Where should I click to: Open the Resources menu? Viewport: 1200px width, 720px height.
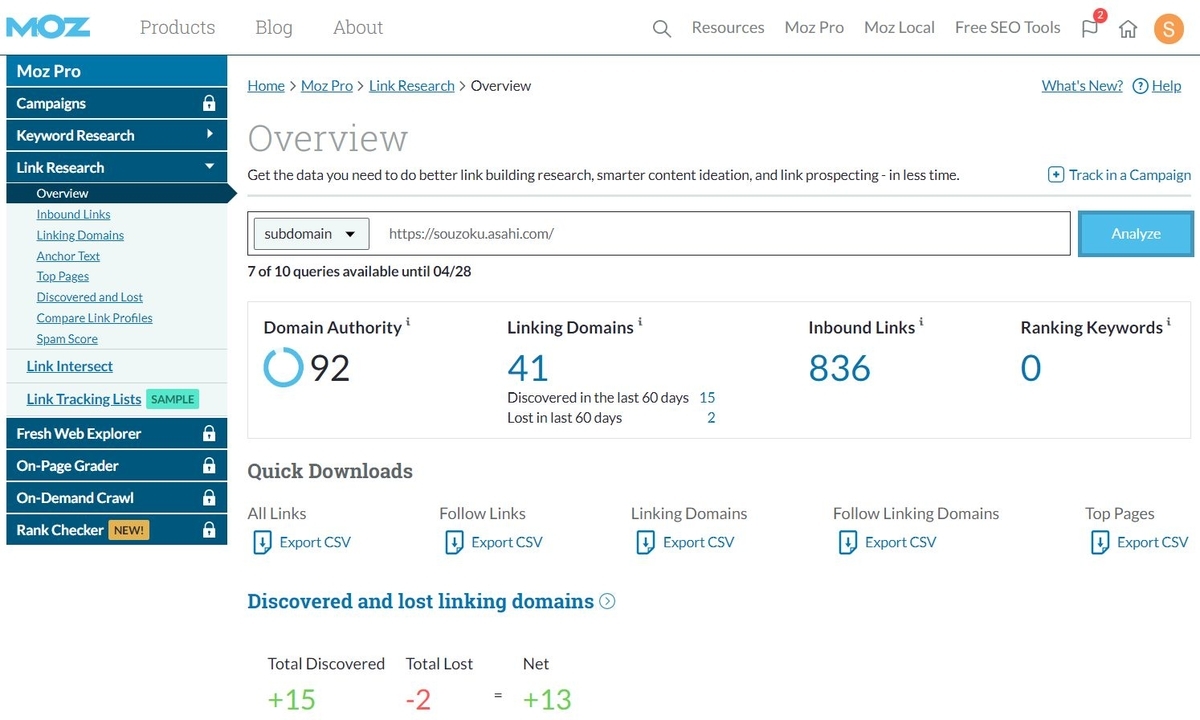(x=728, y=28)
